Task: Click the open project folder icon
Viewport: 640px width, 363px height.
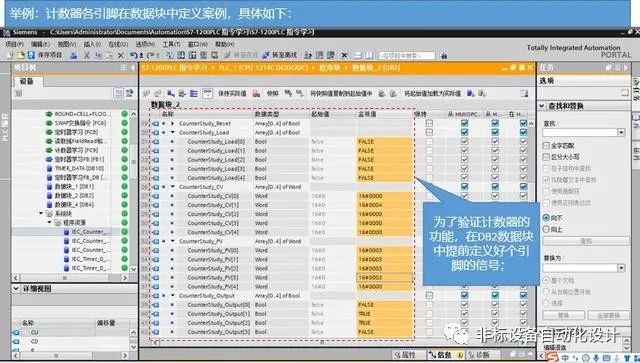Action: click(20, 55)
